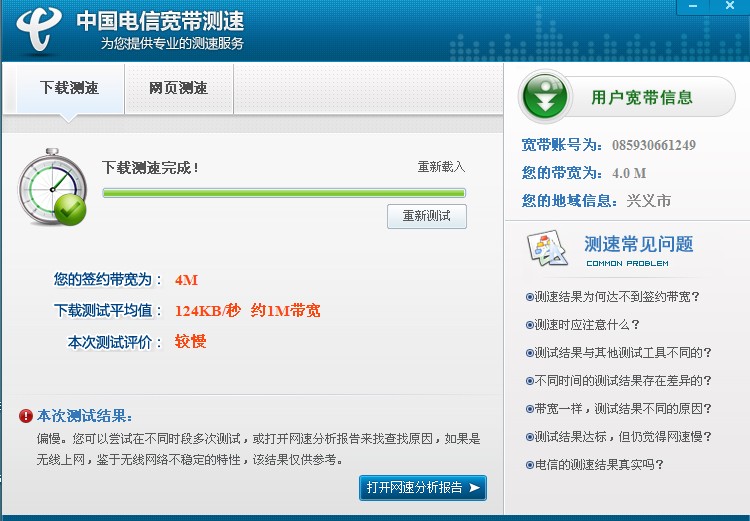Click the 下载测速完成! status text

coord(151,168)
